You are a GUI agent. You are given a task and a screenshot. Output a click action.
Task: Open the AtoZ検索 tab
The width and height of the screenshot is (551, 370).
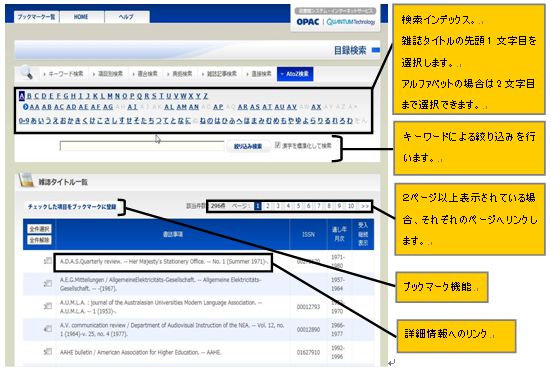coord(295,74)
